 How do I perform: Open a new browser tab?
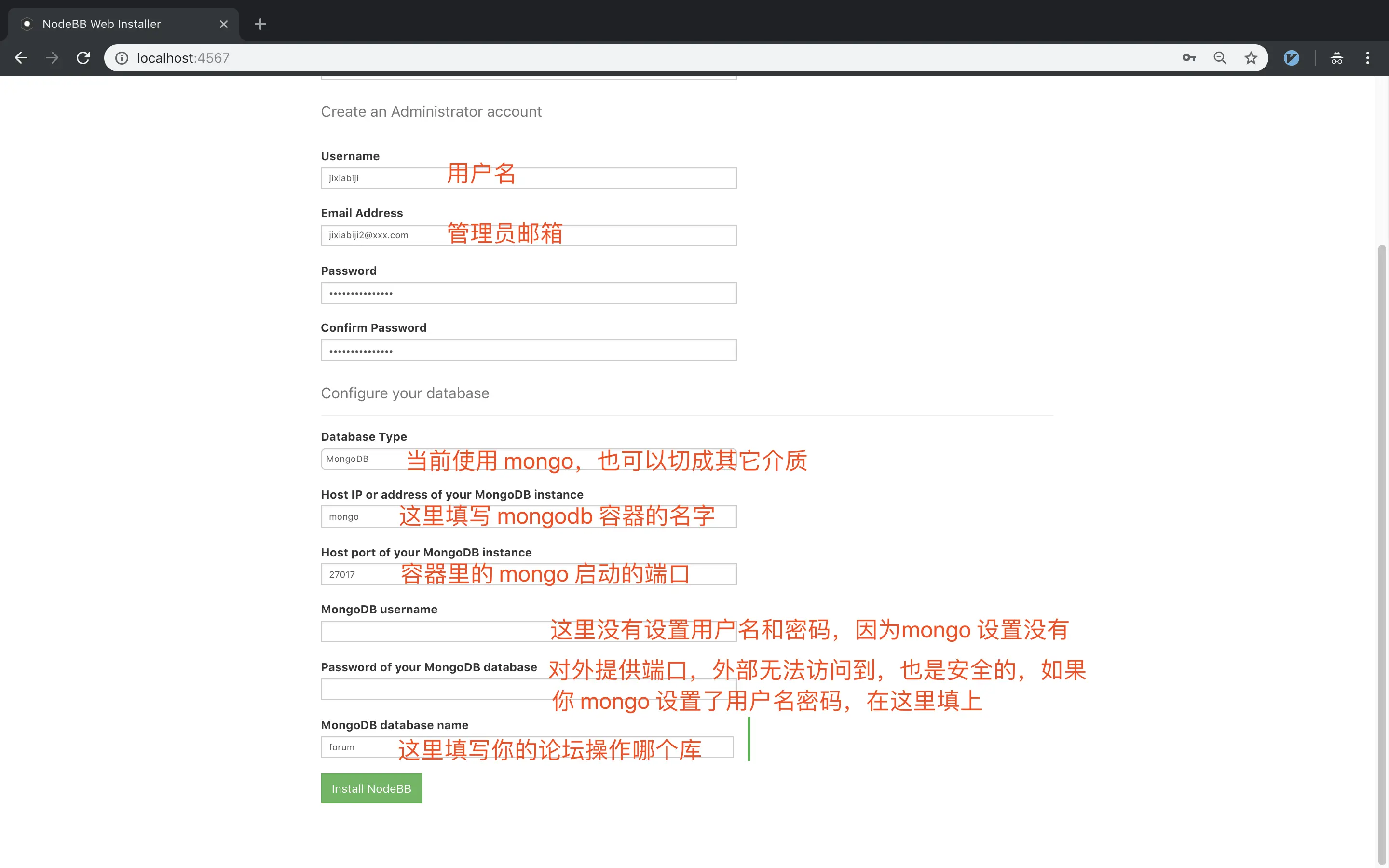pos(260,24)
